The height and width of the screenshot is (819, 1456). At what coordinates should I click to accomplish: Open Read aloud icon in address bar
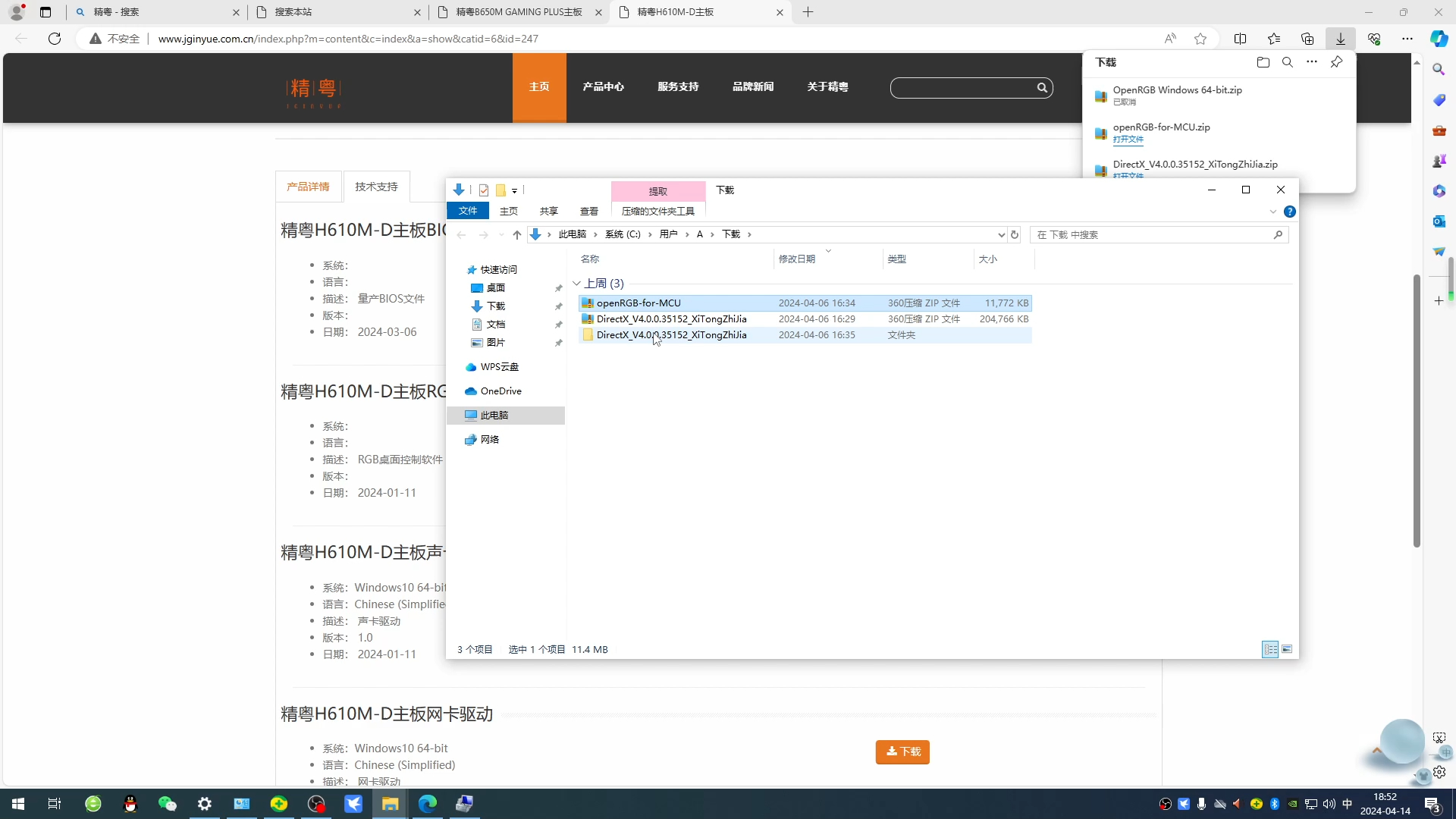1170,39
